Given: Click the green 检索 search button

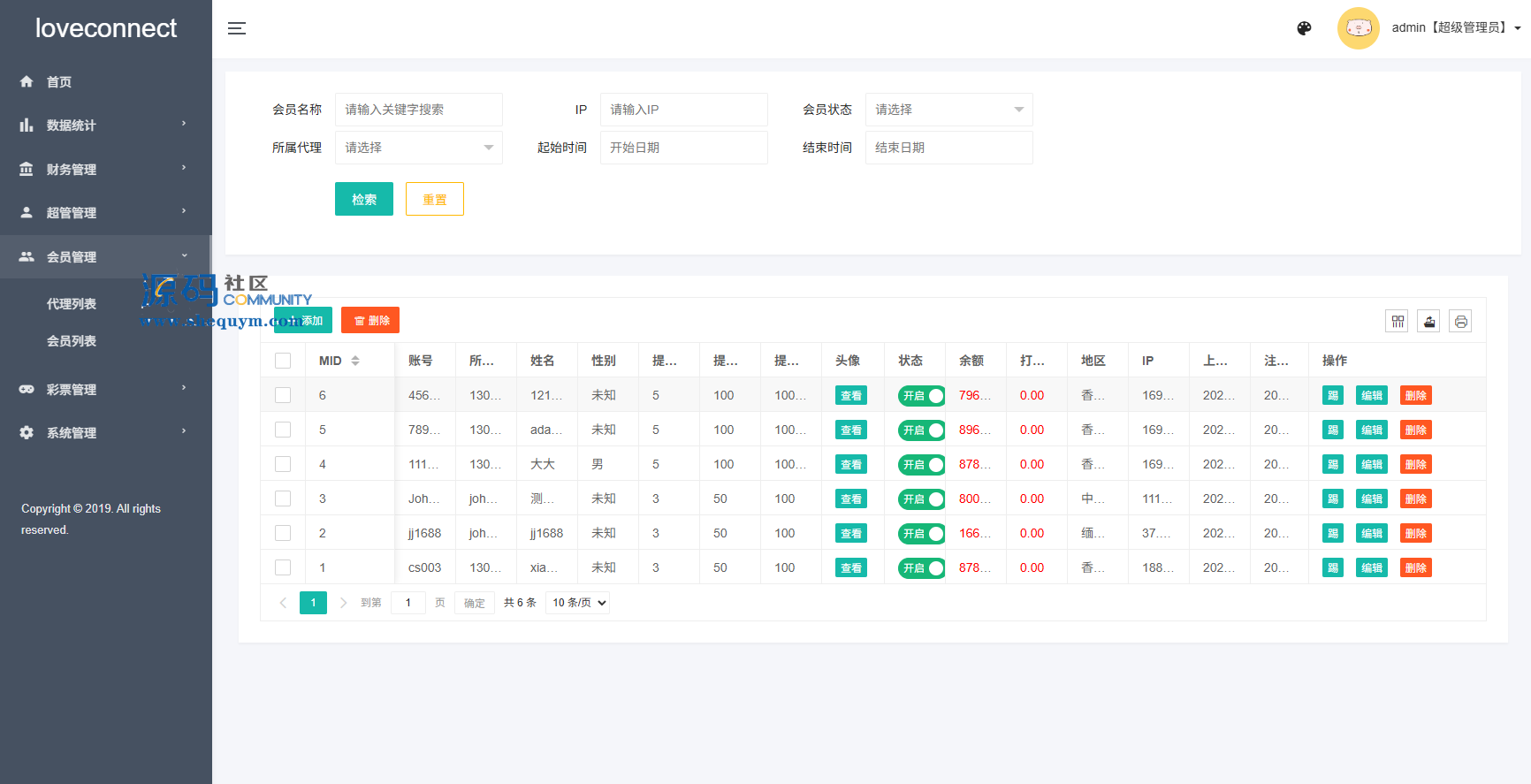Looking at the screenshot, I should click(x=363, y=199).
